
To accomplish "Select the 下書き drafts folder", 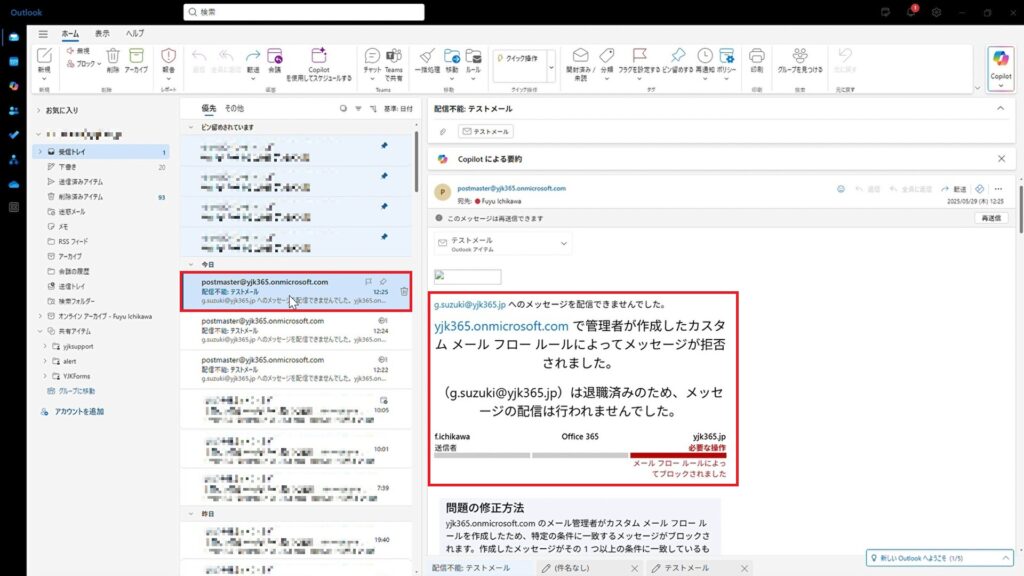I will pos(101,167).
